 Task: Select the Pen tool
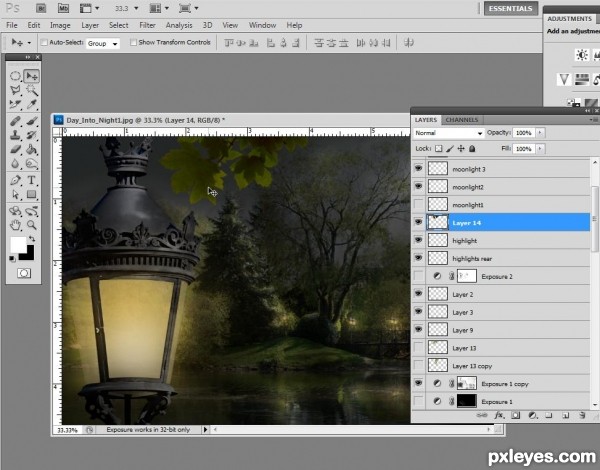[15, 180]
